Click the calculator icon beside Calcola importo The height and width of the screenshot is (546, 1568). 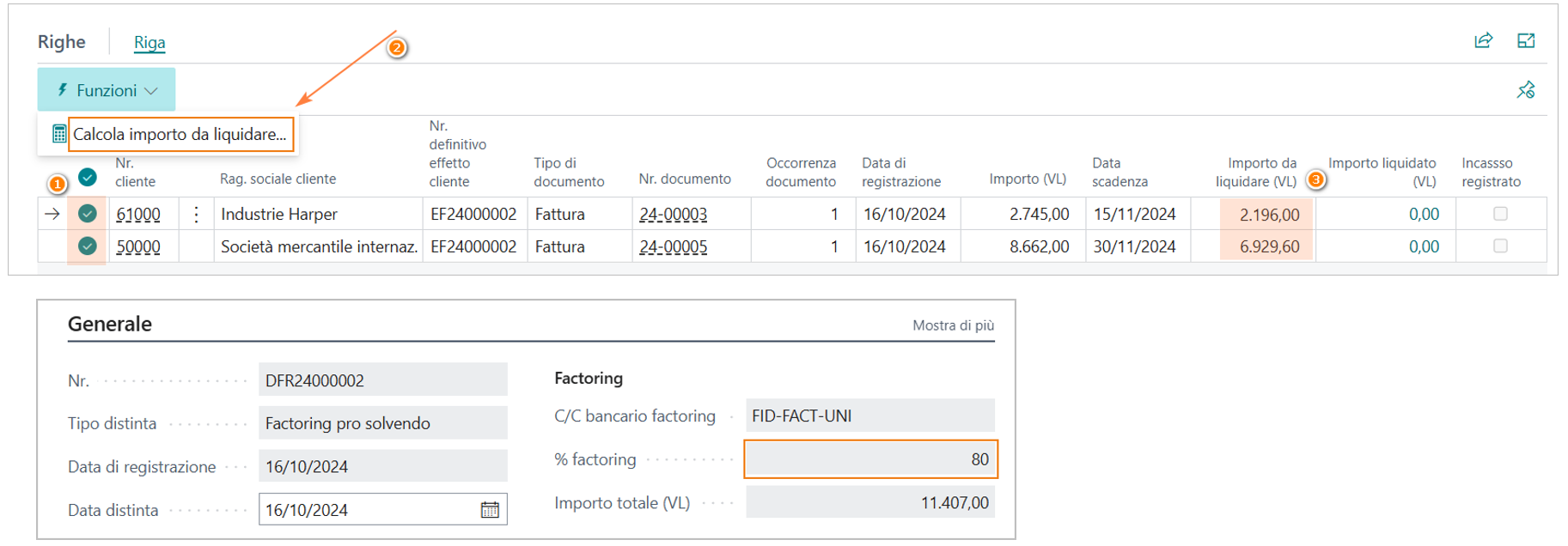pos(59,134)
